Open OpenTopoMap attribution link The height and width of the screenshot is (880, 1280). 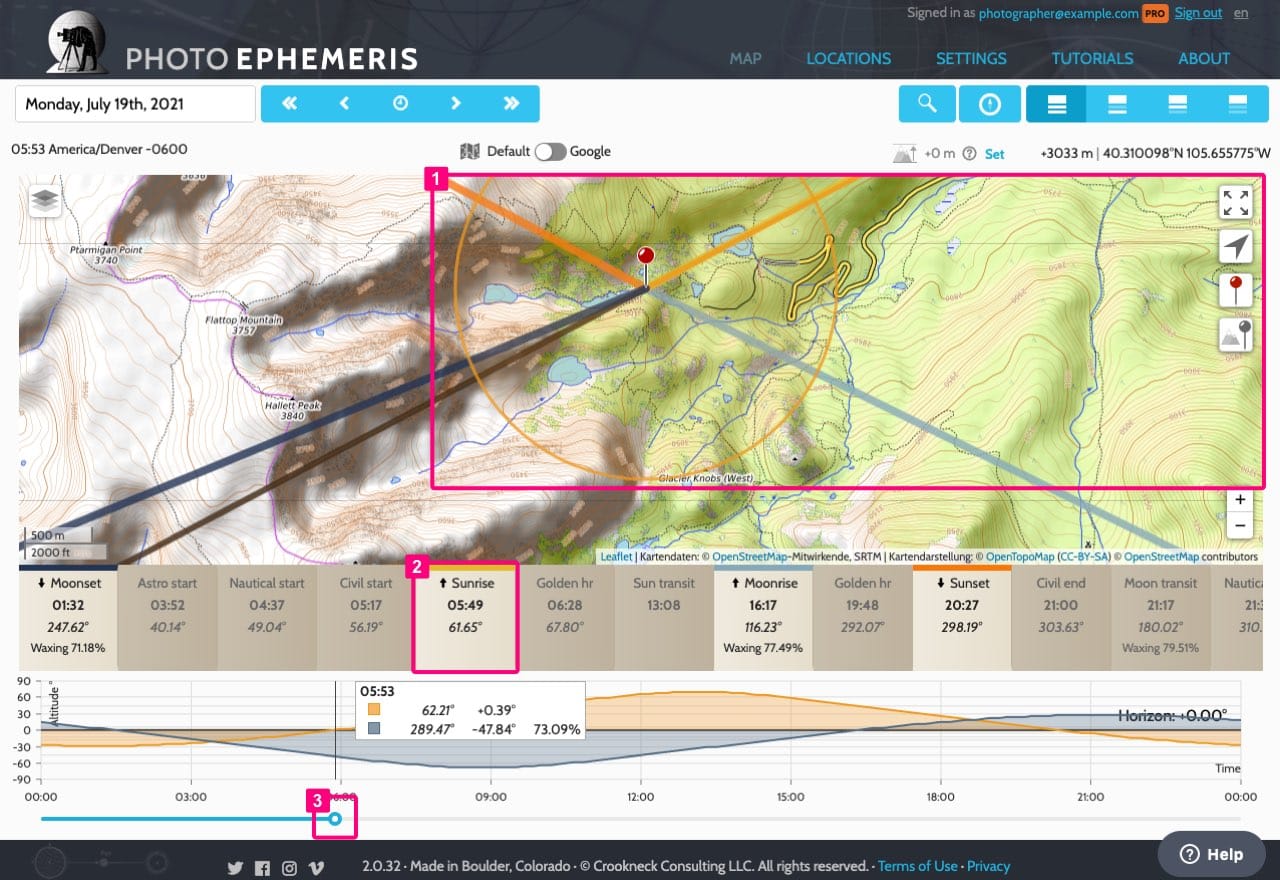pyautogui.click(x=1019, y=557)
